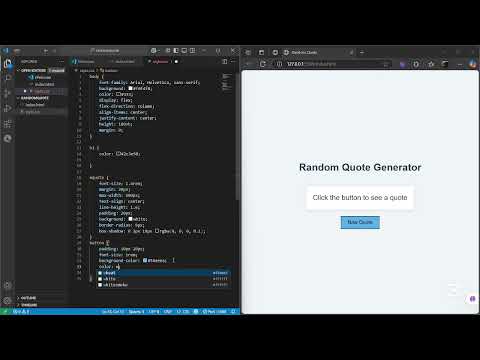Open a new browser tab
The height and width of the screenshot is (360, 480).
tap(362, 52)
